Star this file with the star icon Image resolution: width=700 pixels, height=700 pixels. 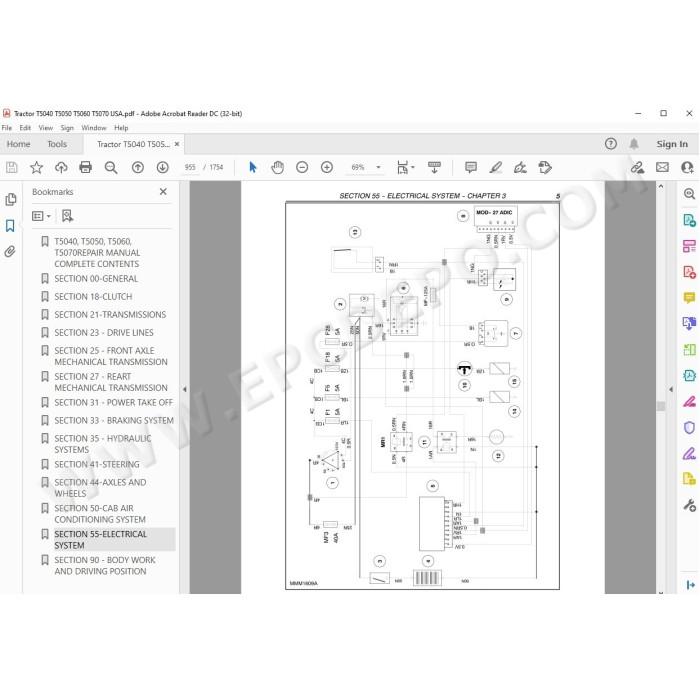tap(36, 167)
